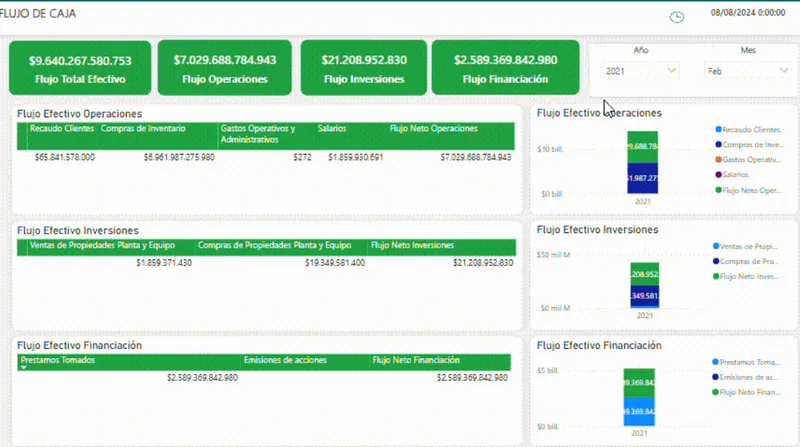
Task: Select the Flujo Operaciones card
Action: click(x=224, y=68)
